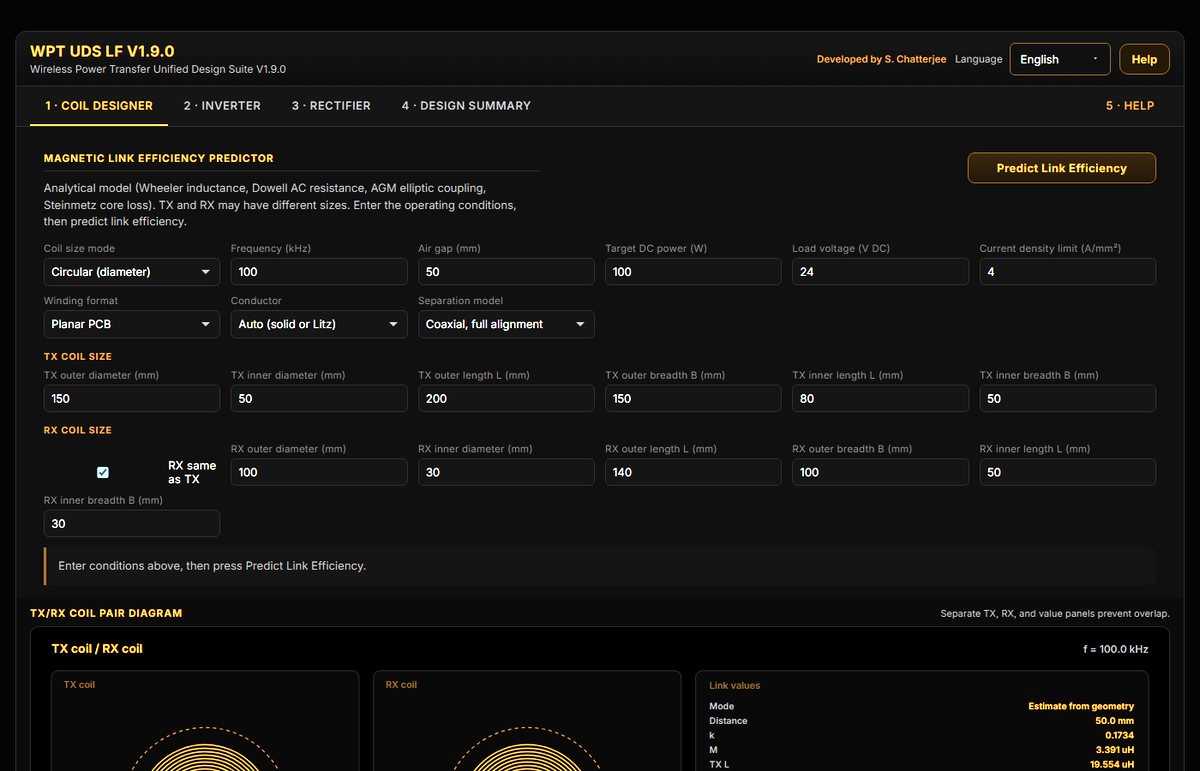Focus the Frequency (kHz) field

click(319, 272)
